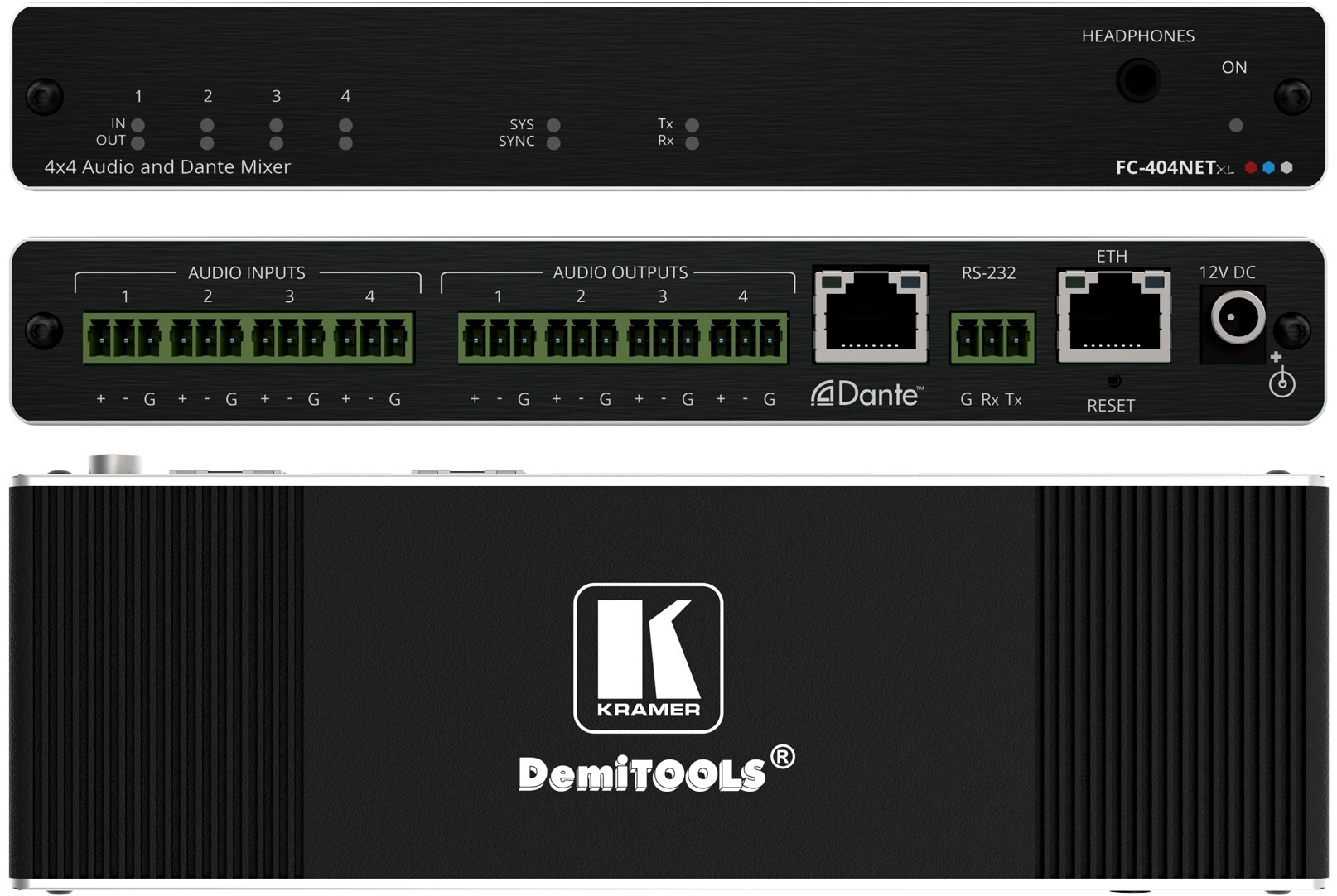Click the AUDIO INPUTS heading

247,272
